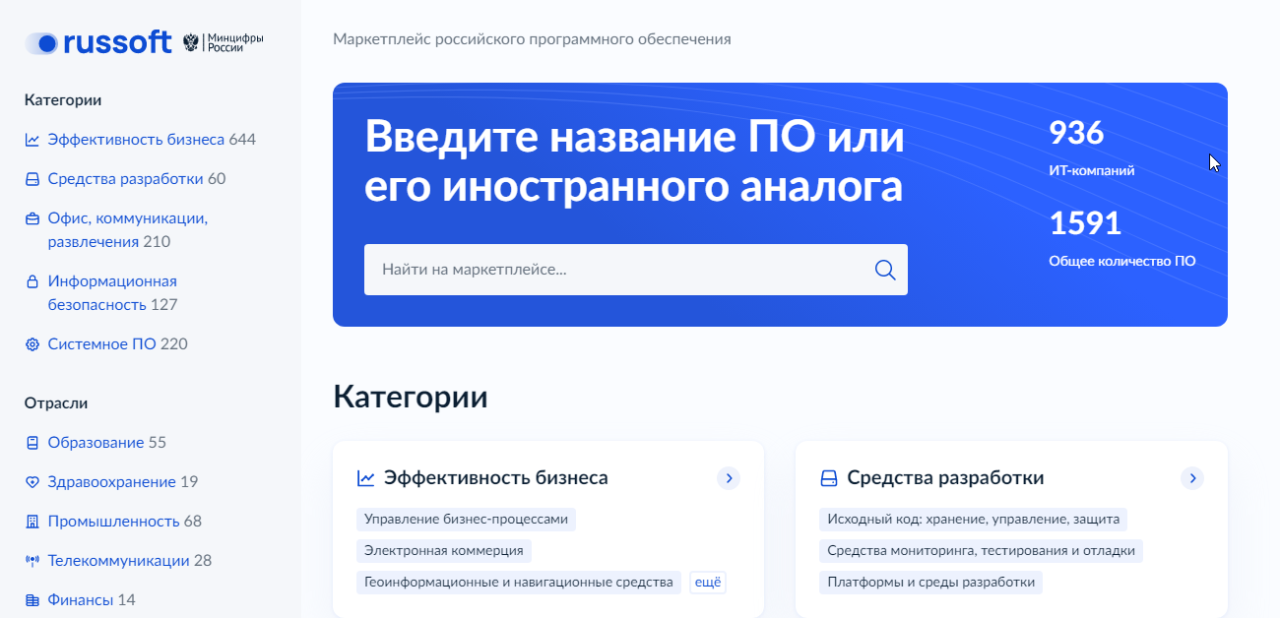
Task: Open the Средства разработки card title
Action: point(946,478)
